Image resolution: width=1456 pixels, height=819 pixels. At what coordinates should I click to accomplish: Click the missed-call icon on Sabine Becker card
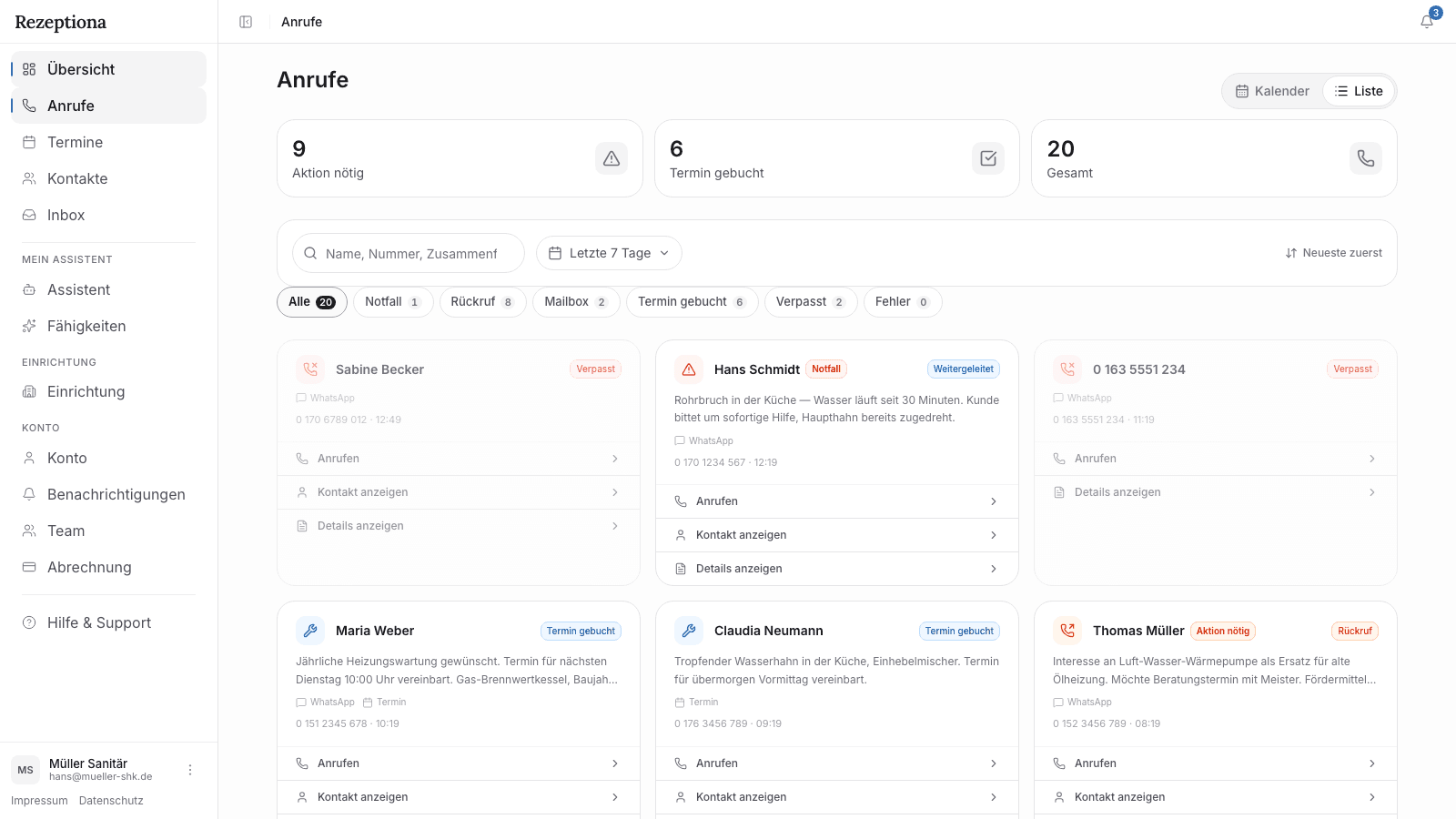tap(310, 369)
